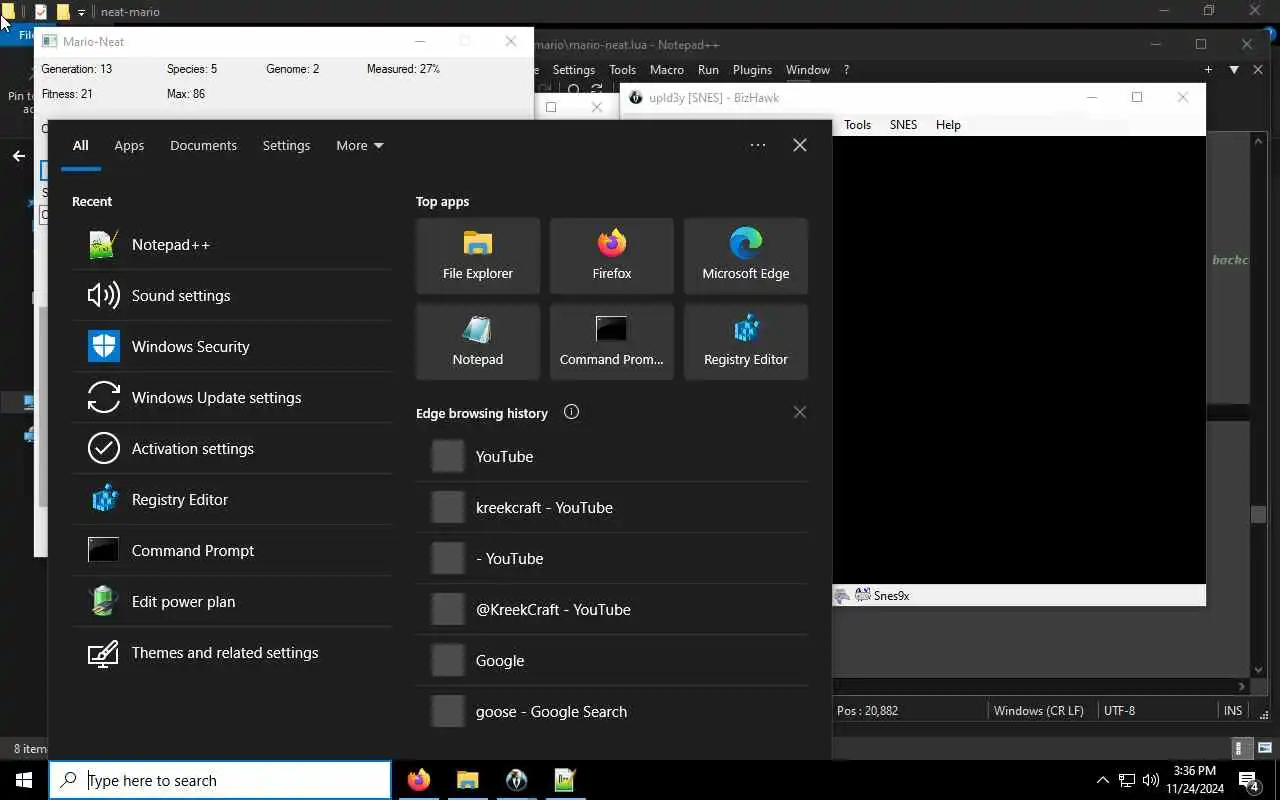
Task: Click the taskbar clock and date
Action: [1195, 780]
